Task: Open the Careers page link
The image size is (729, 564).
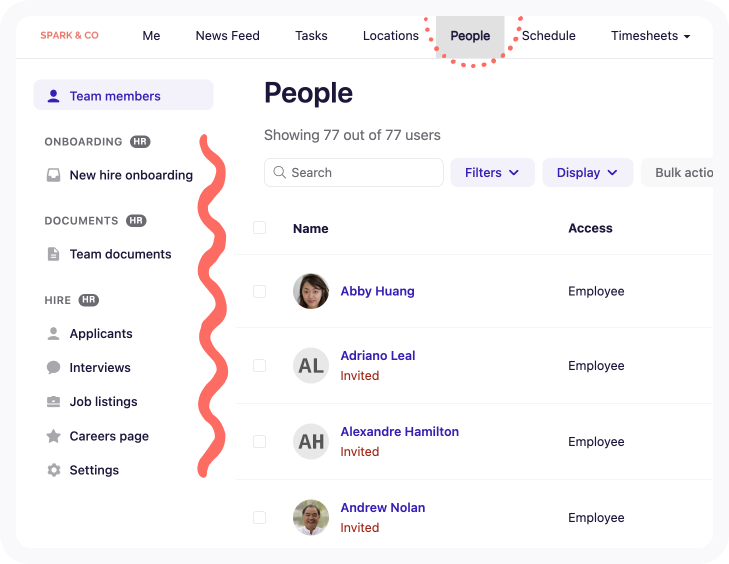Action: point(109,436)
